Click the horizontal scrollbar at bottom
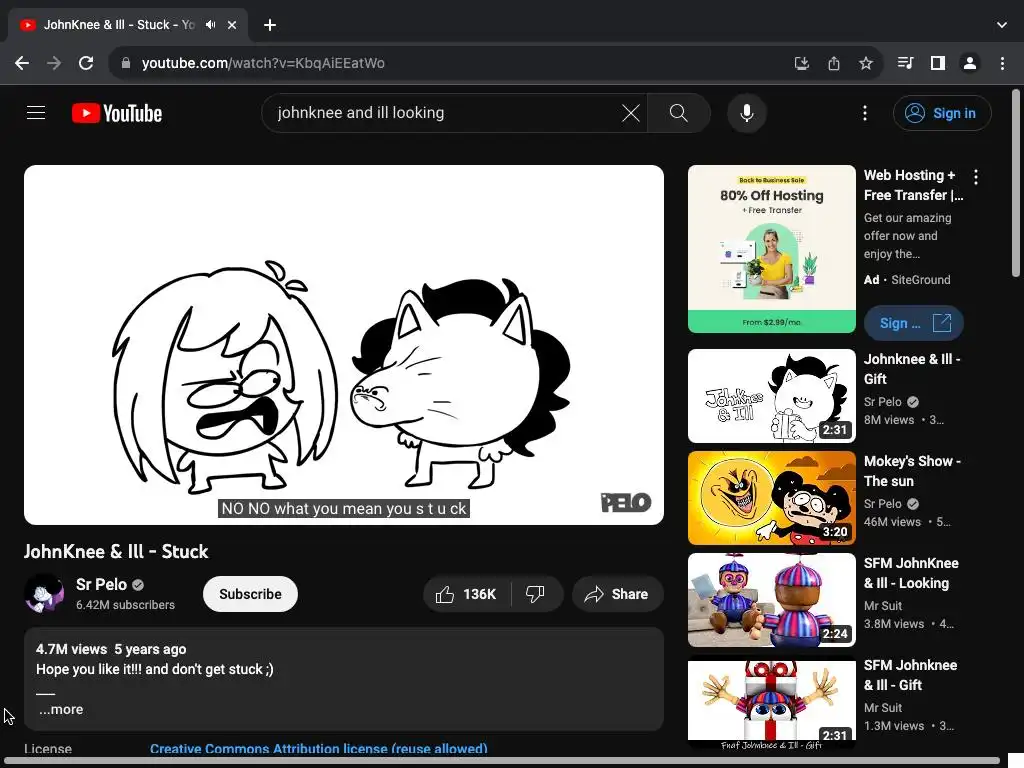Image resolution: width=1024 pixels, height=768 pixels. point(500,761)
